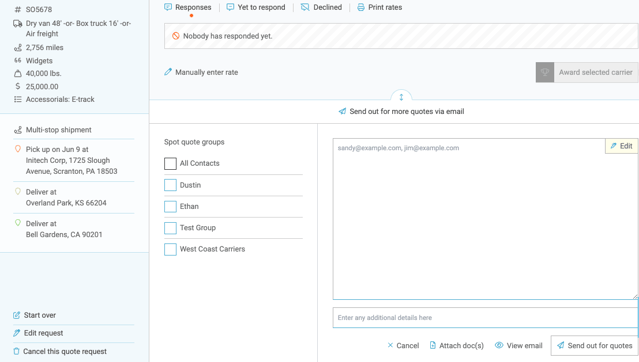The width and height of the screenshot is (639, 362).
Task: Click the list icon beside Accessorials
Action: click(18, 99)
